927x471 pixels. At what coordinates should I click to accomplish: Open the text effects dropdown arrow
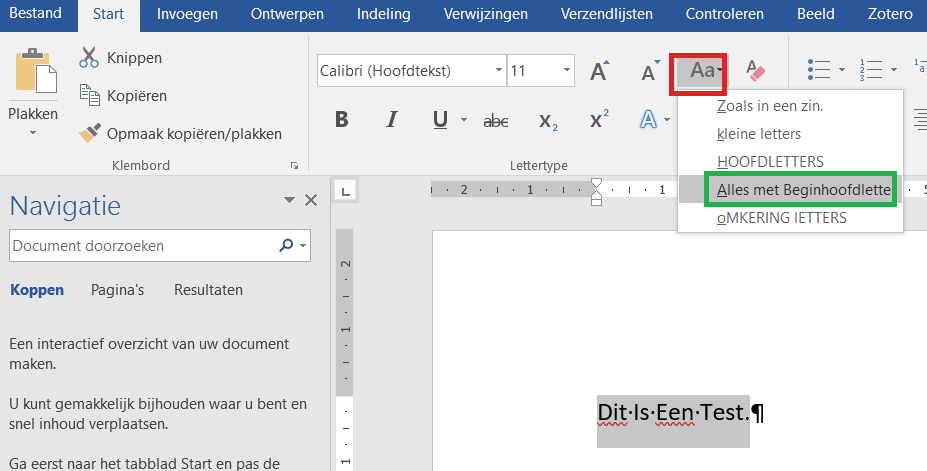(667, 120)
